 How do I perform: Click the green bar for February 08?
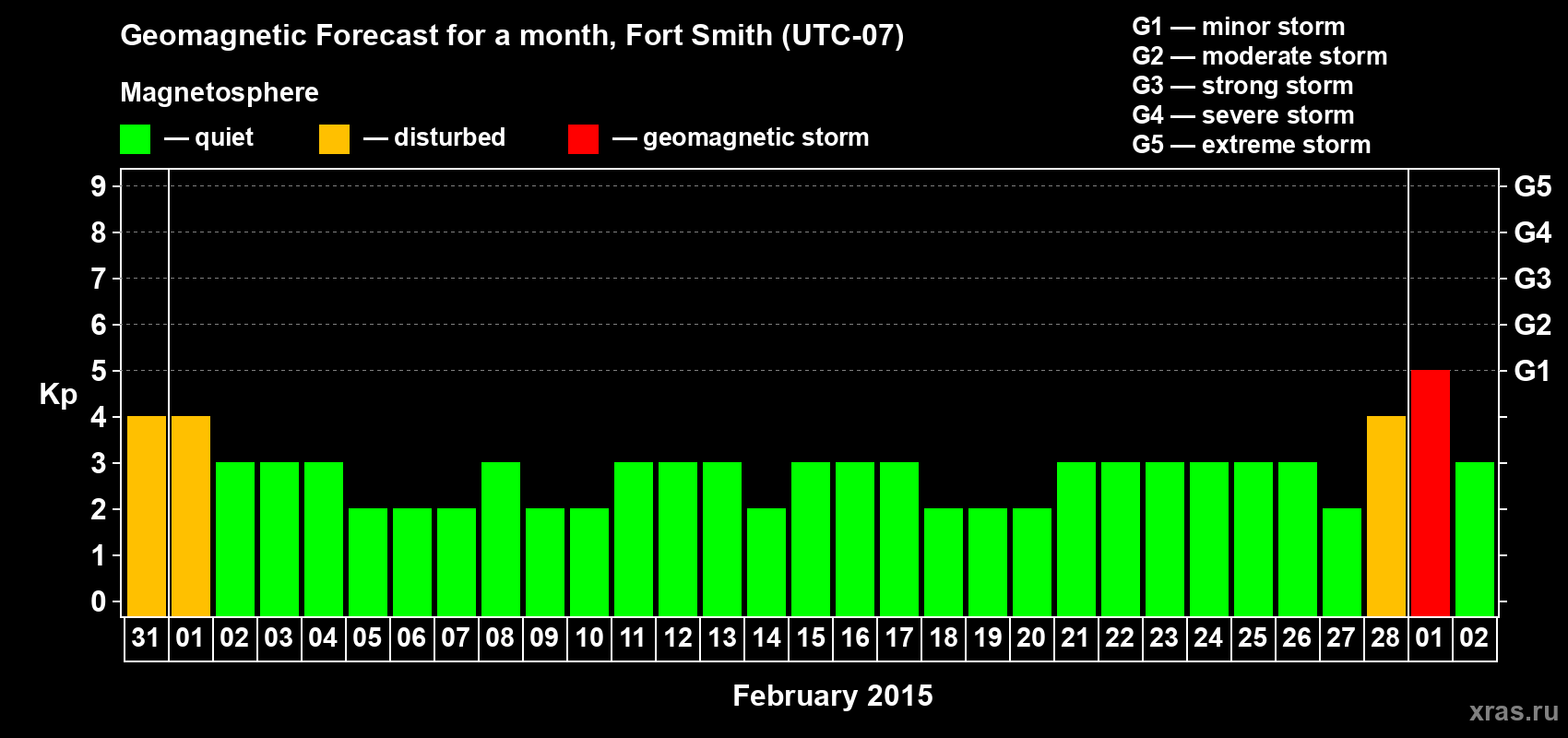pos(501,540)
